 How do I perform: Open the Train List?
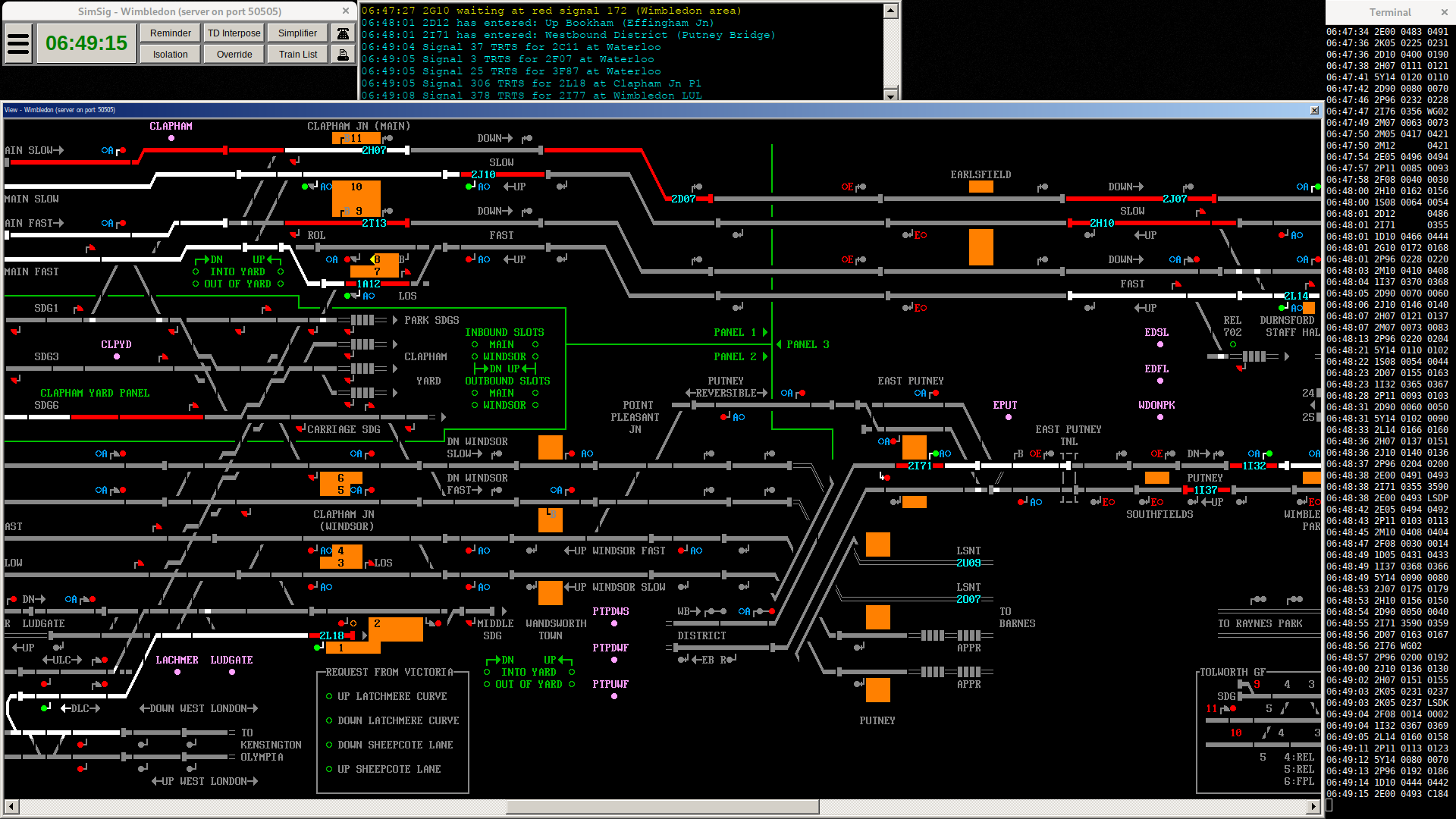pos(298,55)
